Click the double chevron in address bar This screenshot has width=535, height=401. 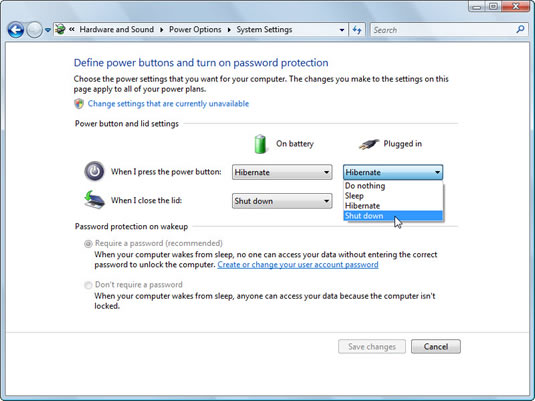click(x=72, y=29)
